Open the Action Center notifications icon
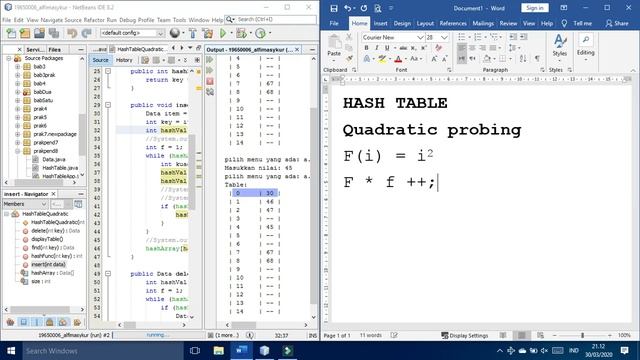 (x=624, y=351)
